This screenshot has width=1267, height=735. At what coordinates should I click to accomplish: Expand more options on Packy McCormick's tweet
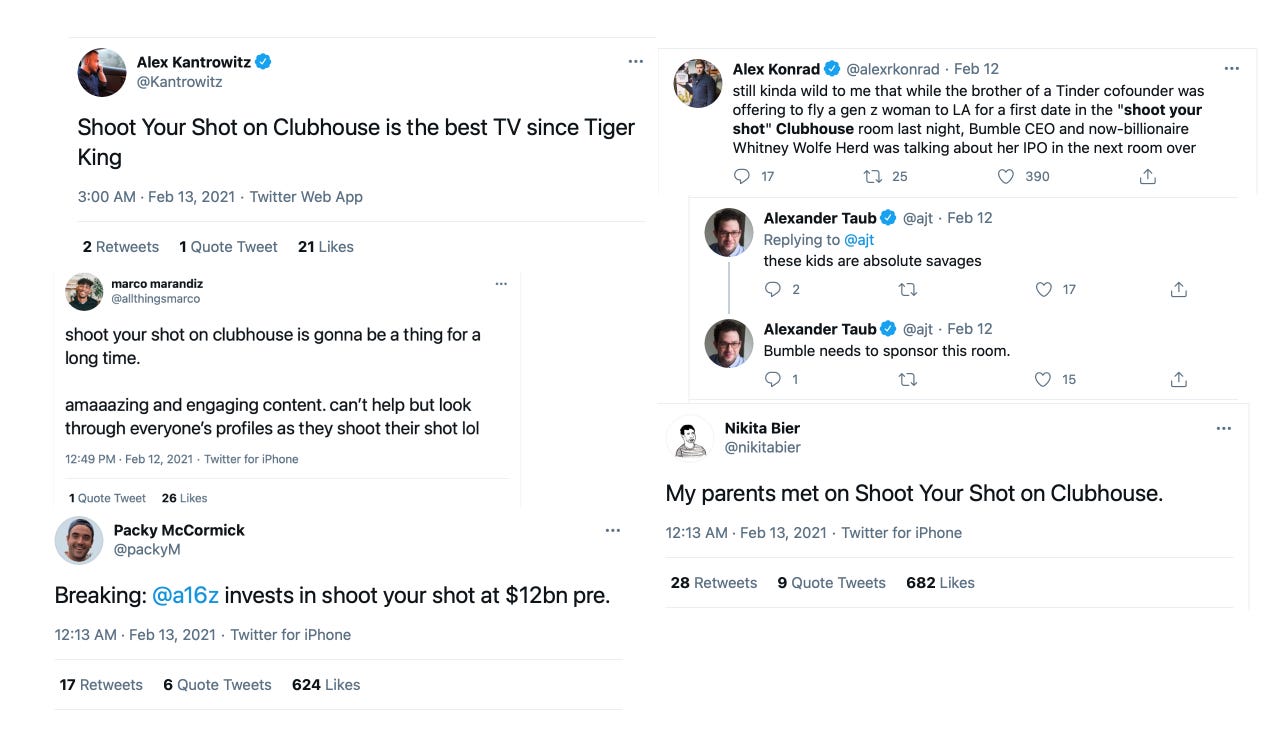(x=612, y=531)
